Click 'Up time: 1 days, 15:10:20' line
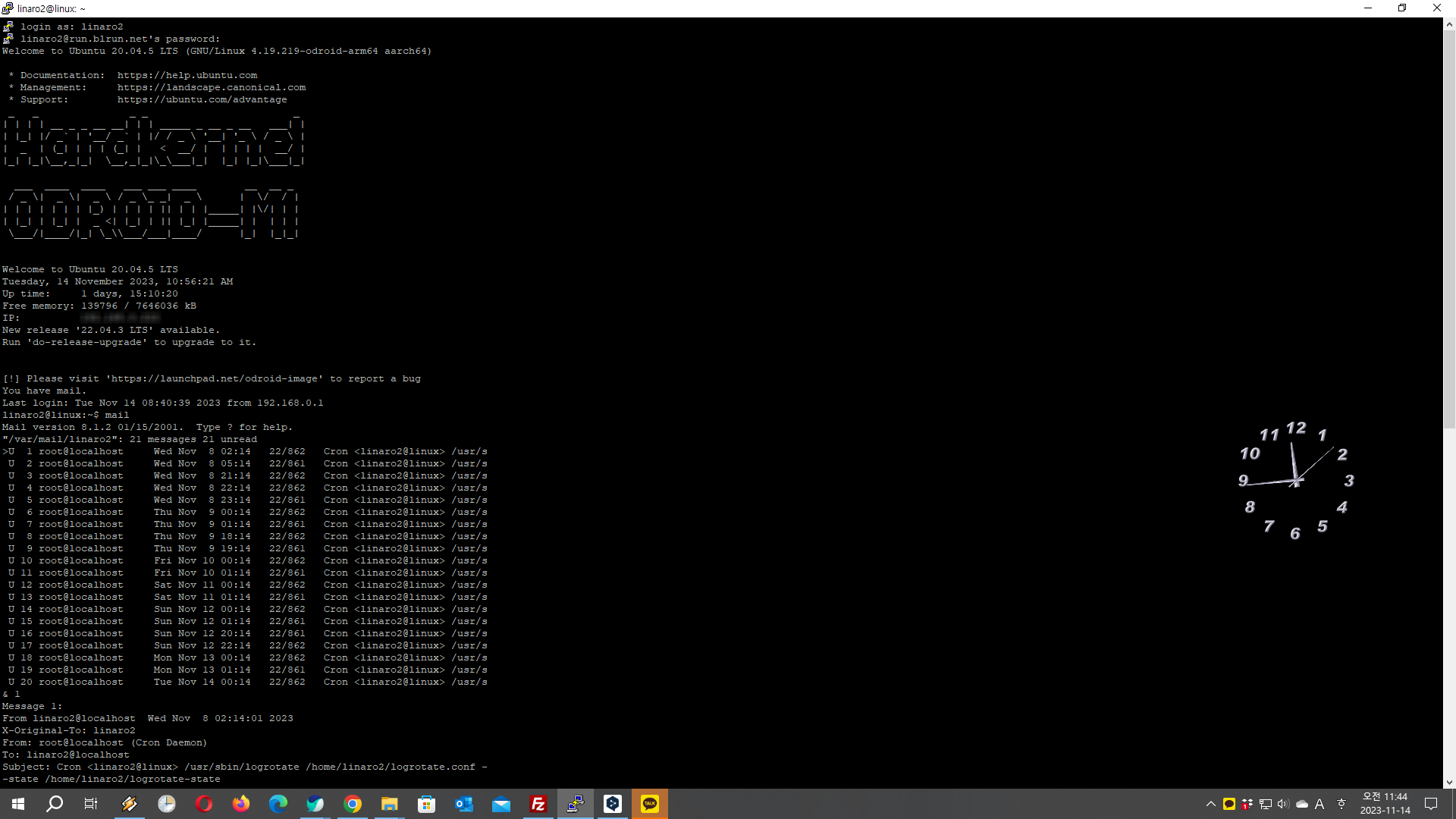The image size is (1456, 819). point(89,293)
